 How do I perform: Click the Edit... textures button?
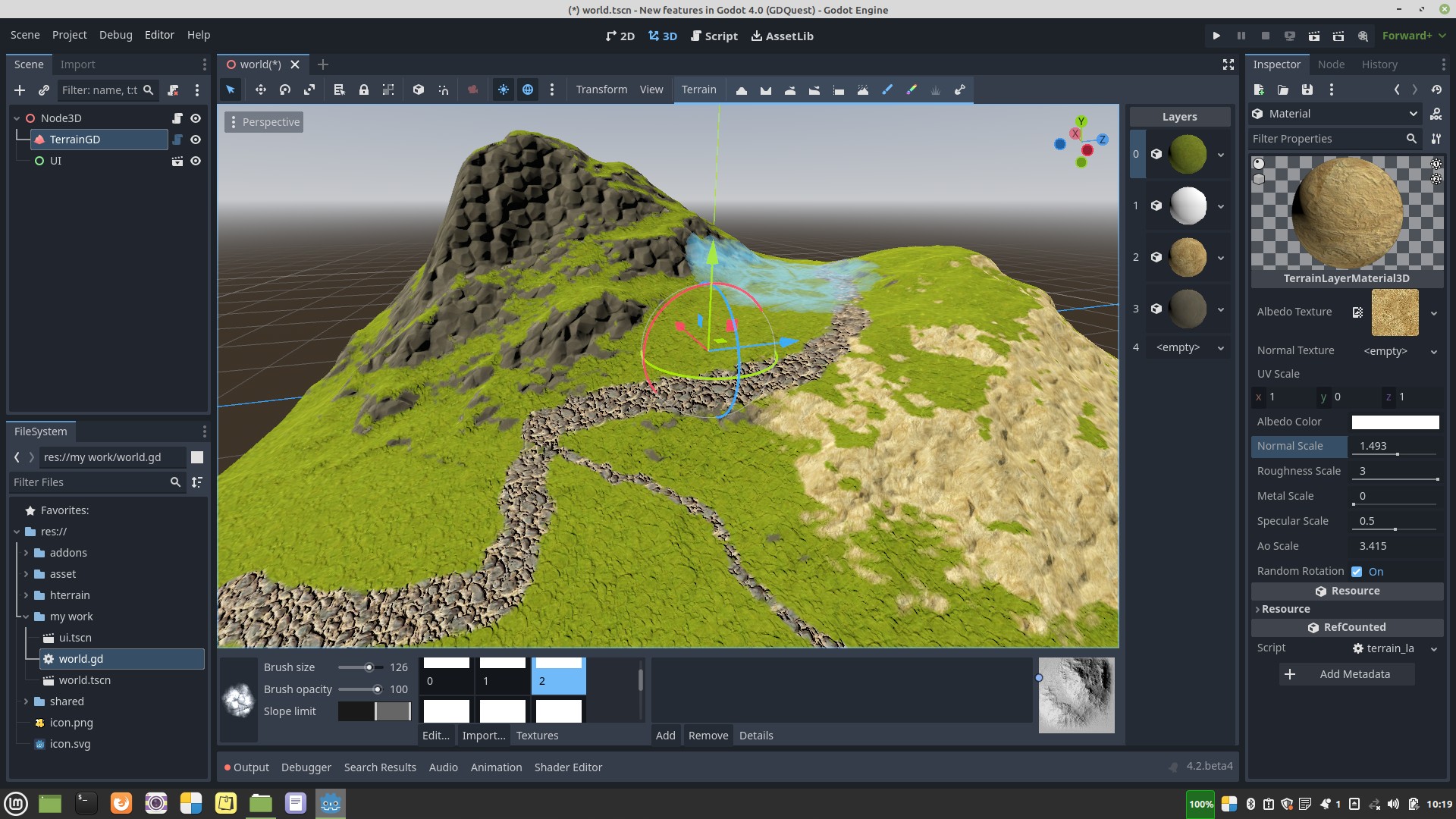(436, 736)
